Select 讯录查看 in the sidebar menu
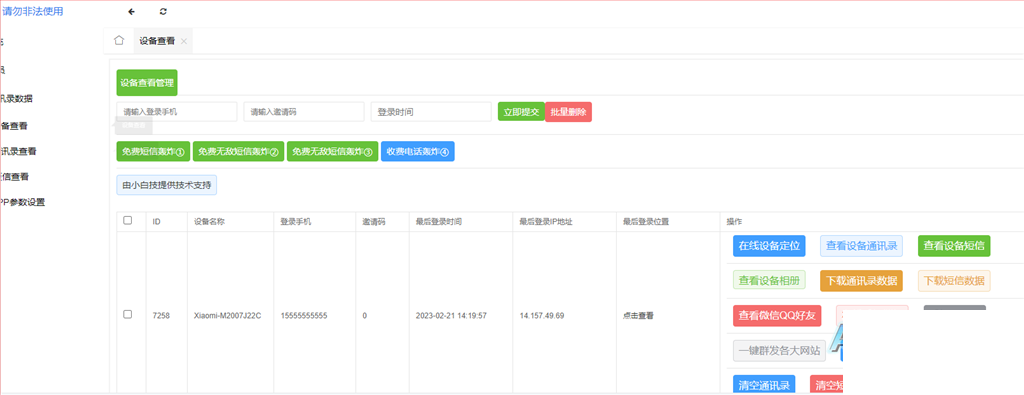The image size is (1024, 395). 18,151
